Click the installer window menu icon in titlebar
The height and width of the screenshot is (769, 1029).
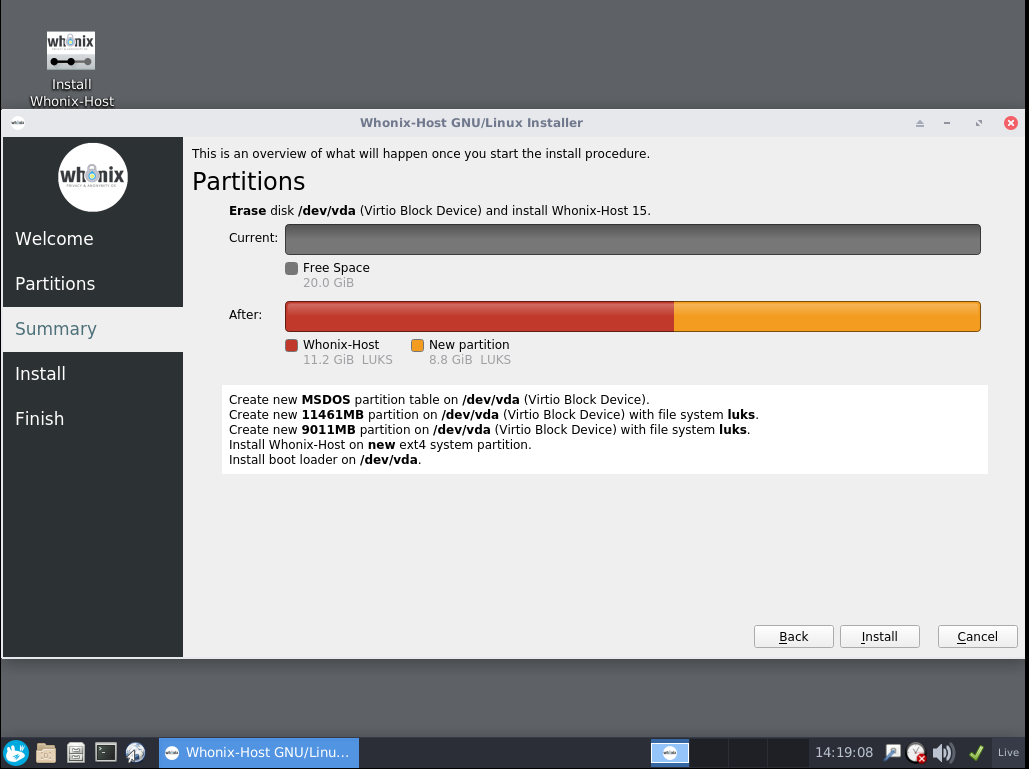point(18,123)
